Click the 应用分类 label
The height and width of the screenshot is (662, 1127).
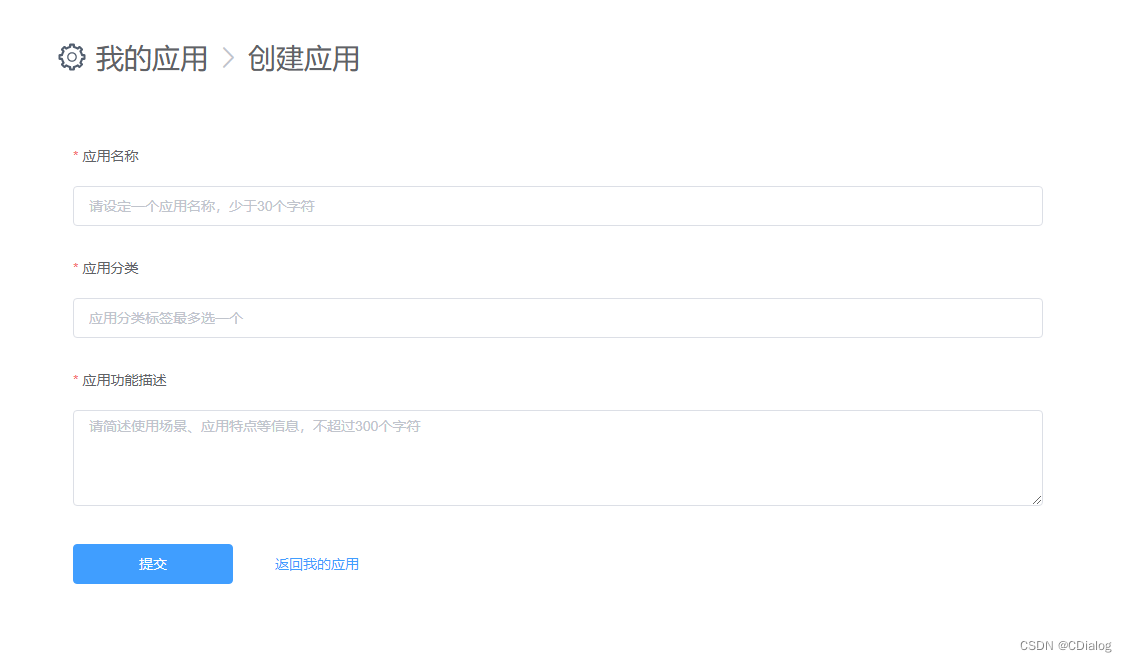coord(110,268)
